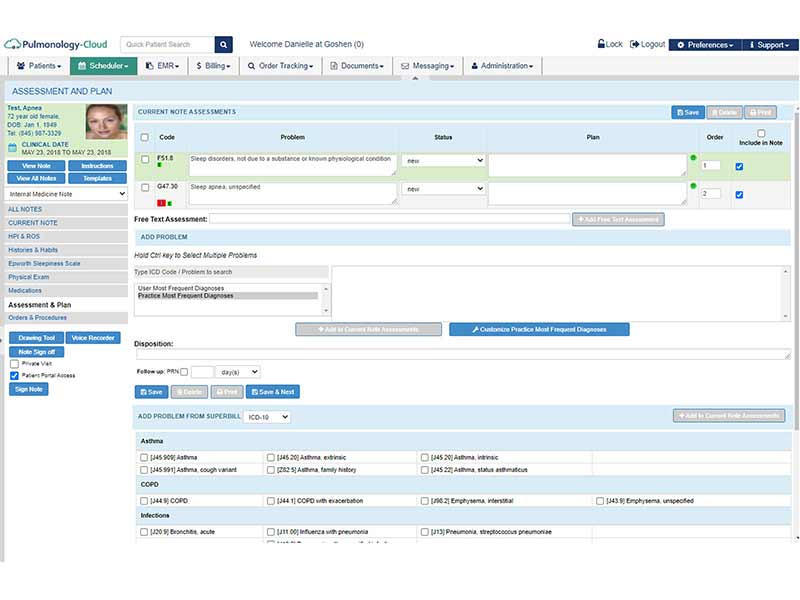Click the patient photo thumbnail
Viewport: 800px width, 600px height.
tap(106, 121)
